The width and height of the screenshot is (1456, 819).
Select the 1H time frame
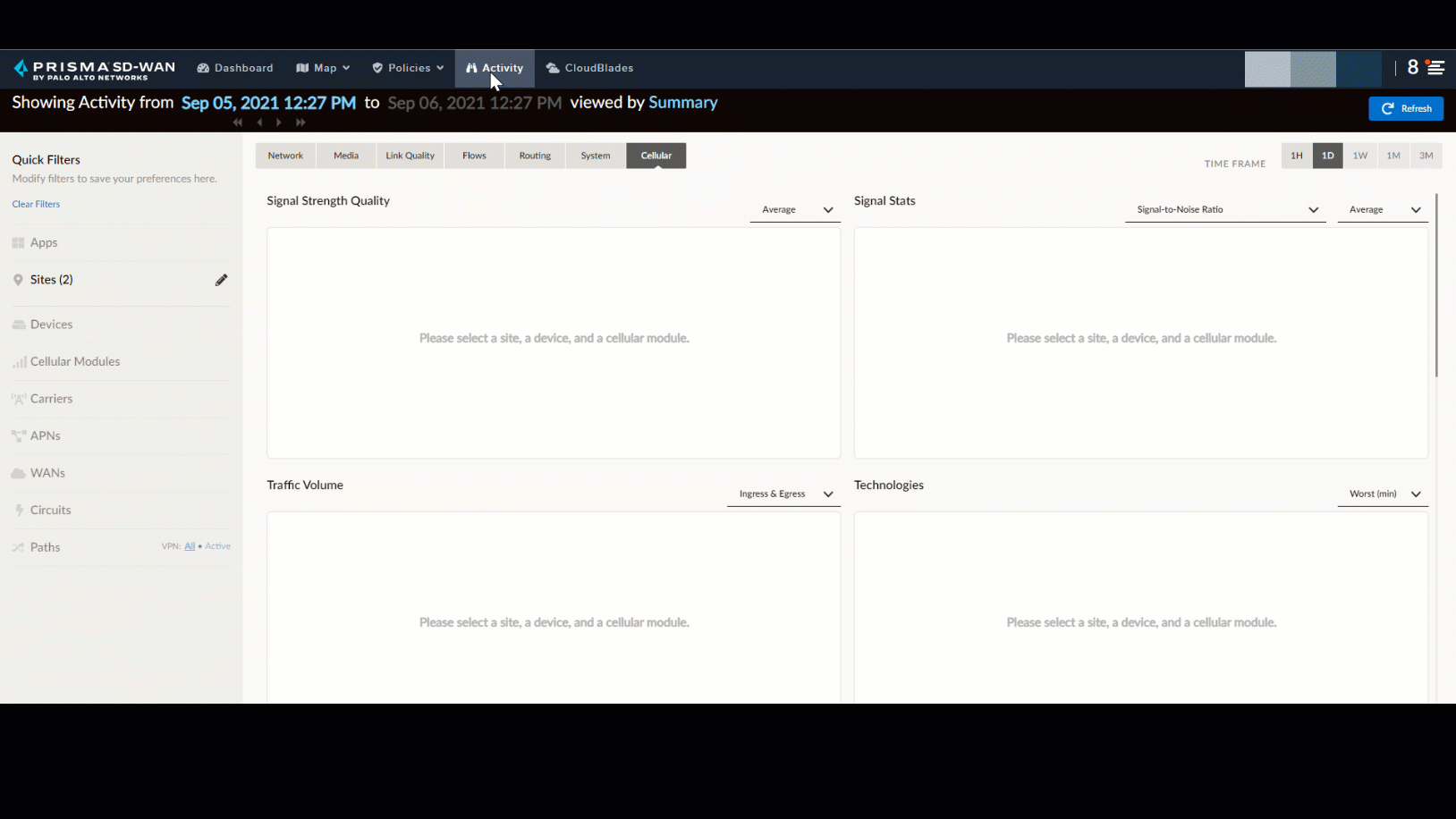[x=1296, y=156]
